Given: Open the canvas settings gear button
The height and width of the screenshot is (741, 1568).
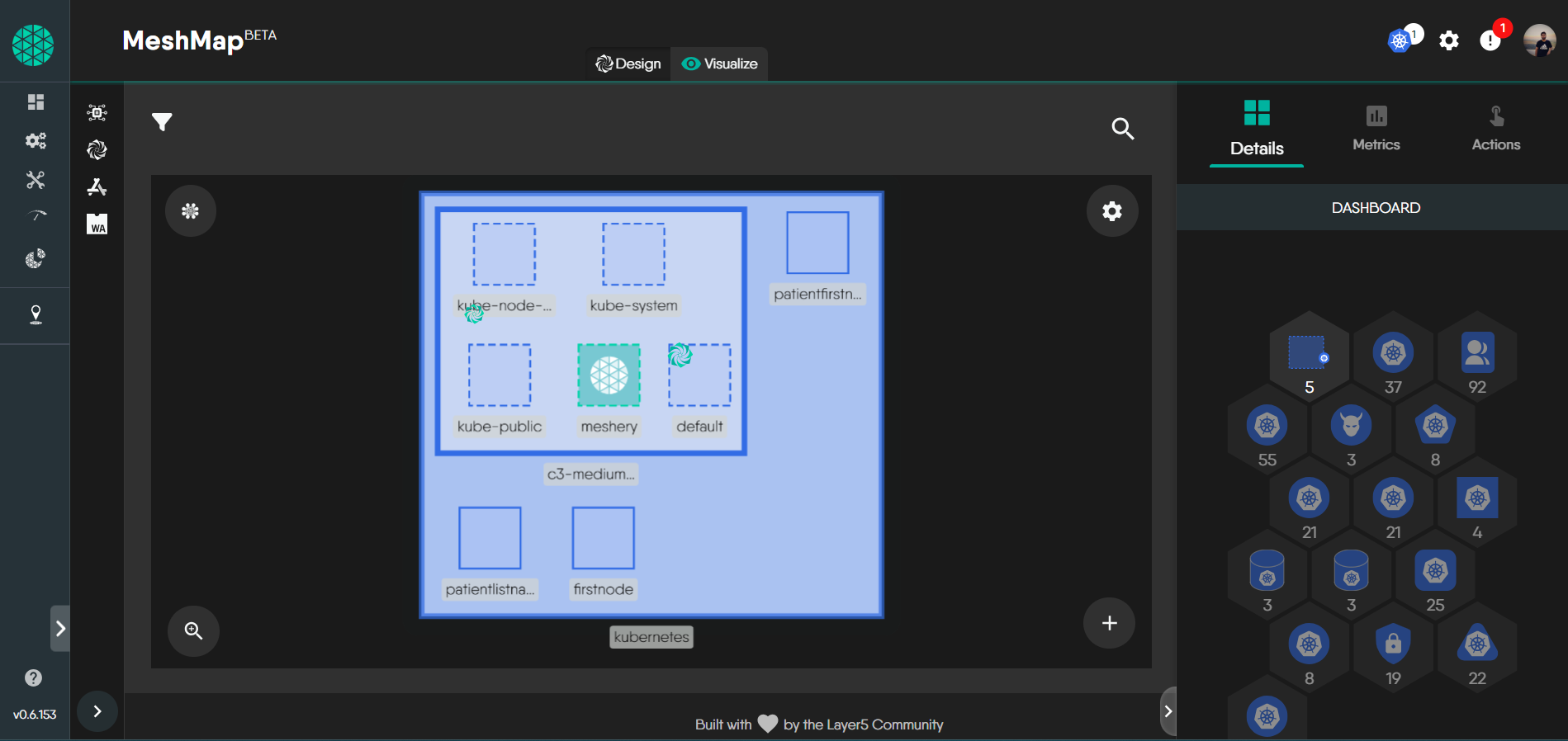Looking at the screenshot, I should (1112, 211).
